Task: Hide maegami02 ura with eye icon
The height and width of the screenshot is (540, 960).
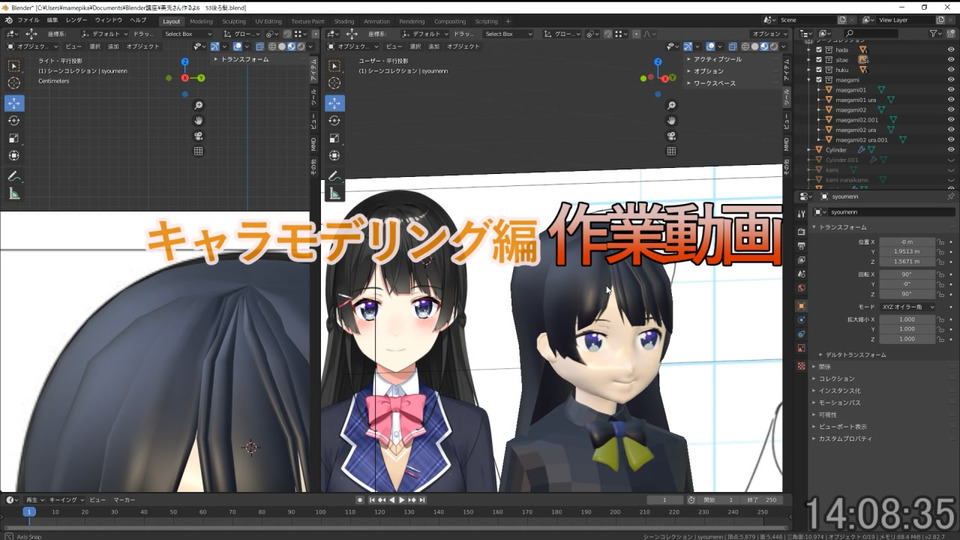Action: (951, 130)
